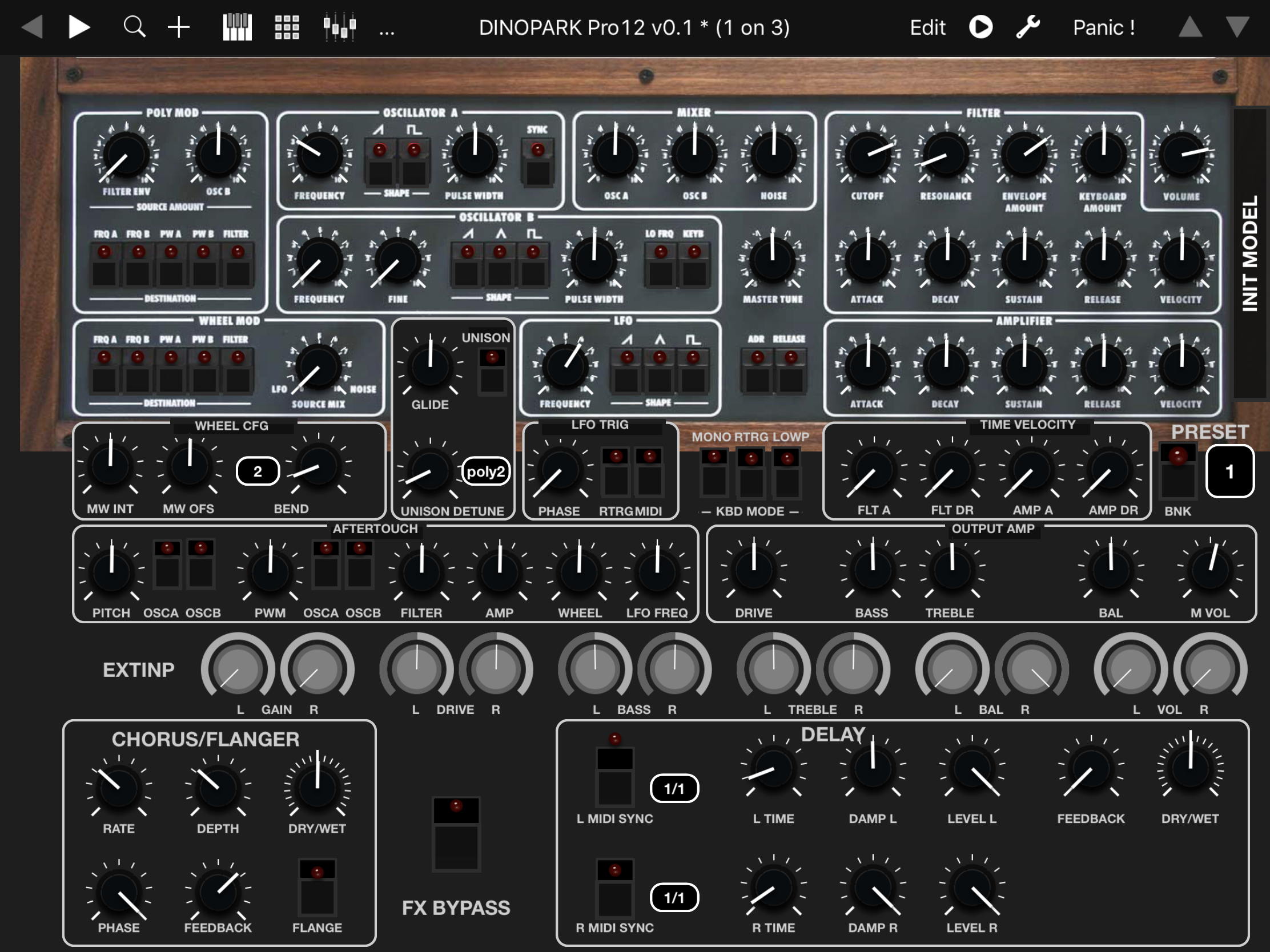Tap the plus add icon
The image size is (1270, 952).
click(179, 27)
